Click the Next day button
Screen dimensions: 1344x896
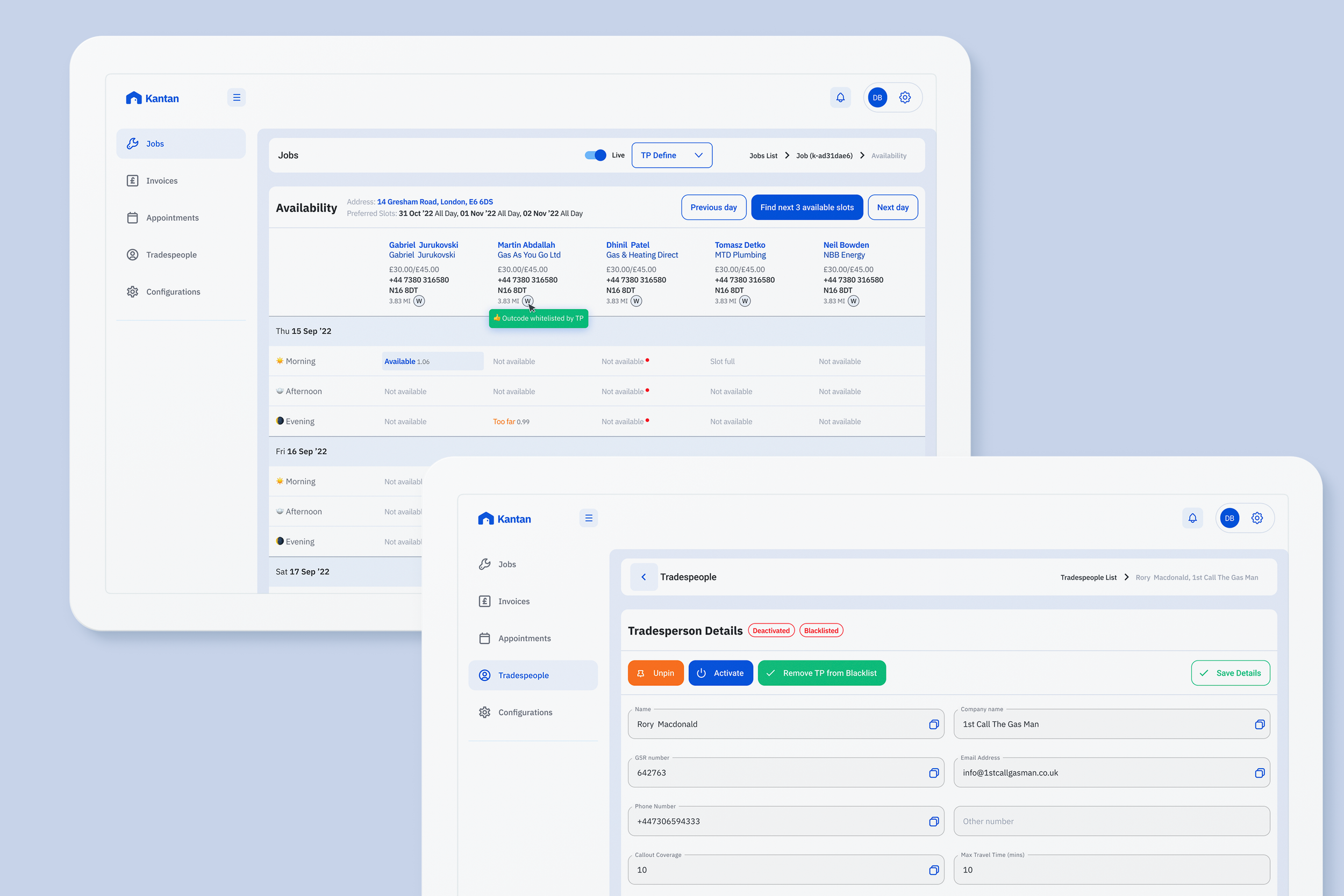pos(892,207)
